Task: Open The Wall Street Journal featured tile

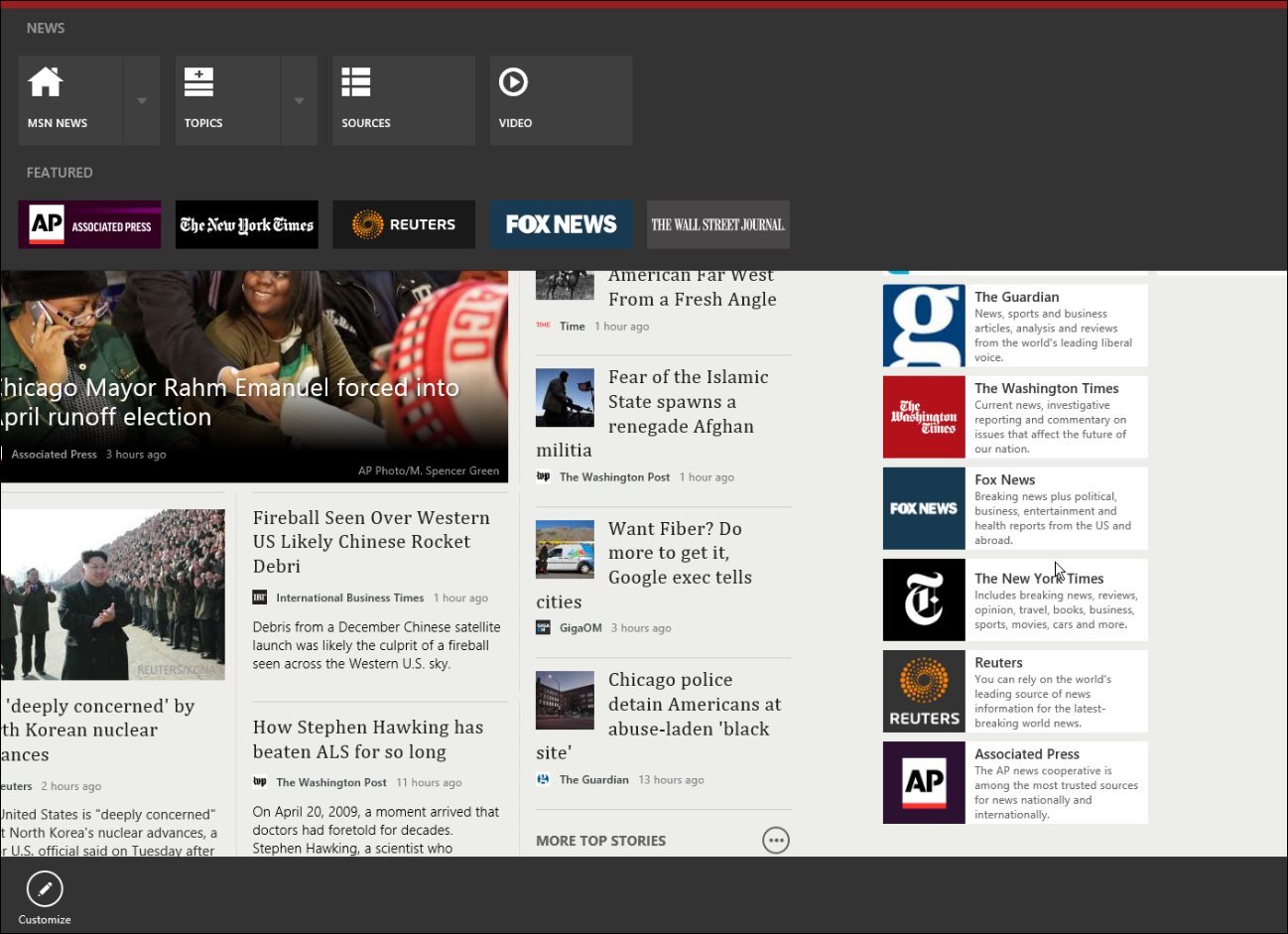Action: [717, 224]
